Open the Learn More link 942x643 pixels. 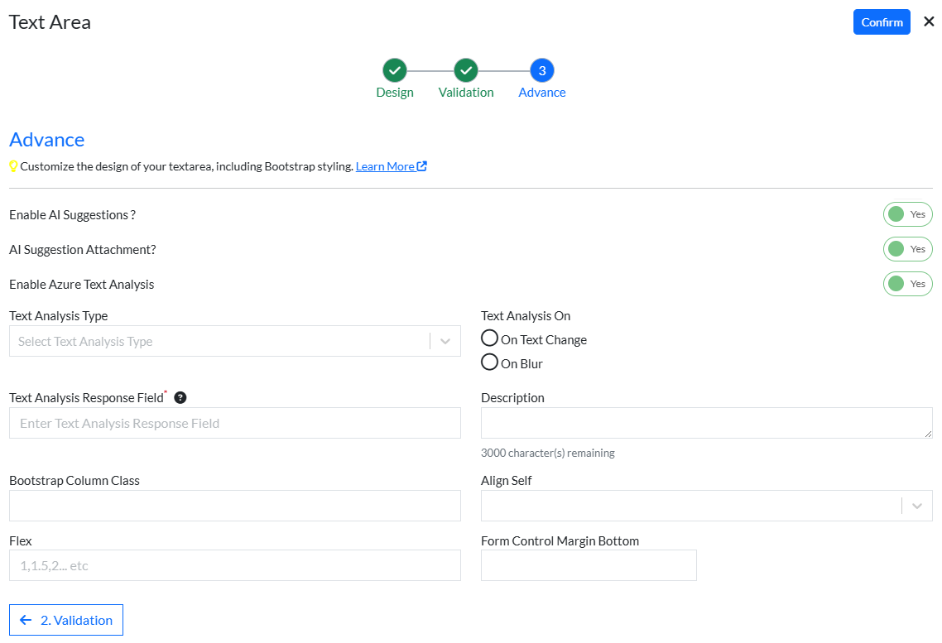click(384, 167)
